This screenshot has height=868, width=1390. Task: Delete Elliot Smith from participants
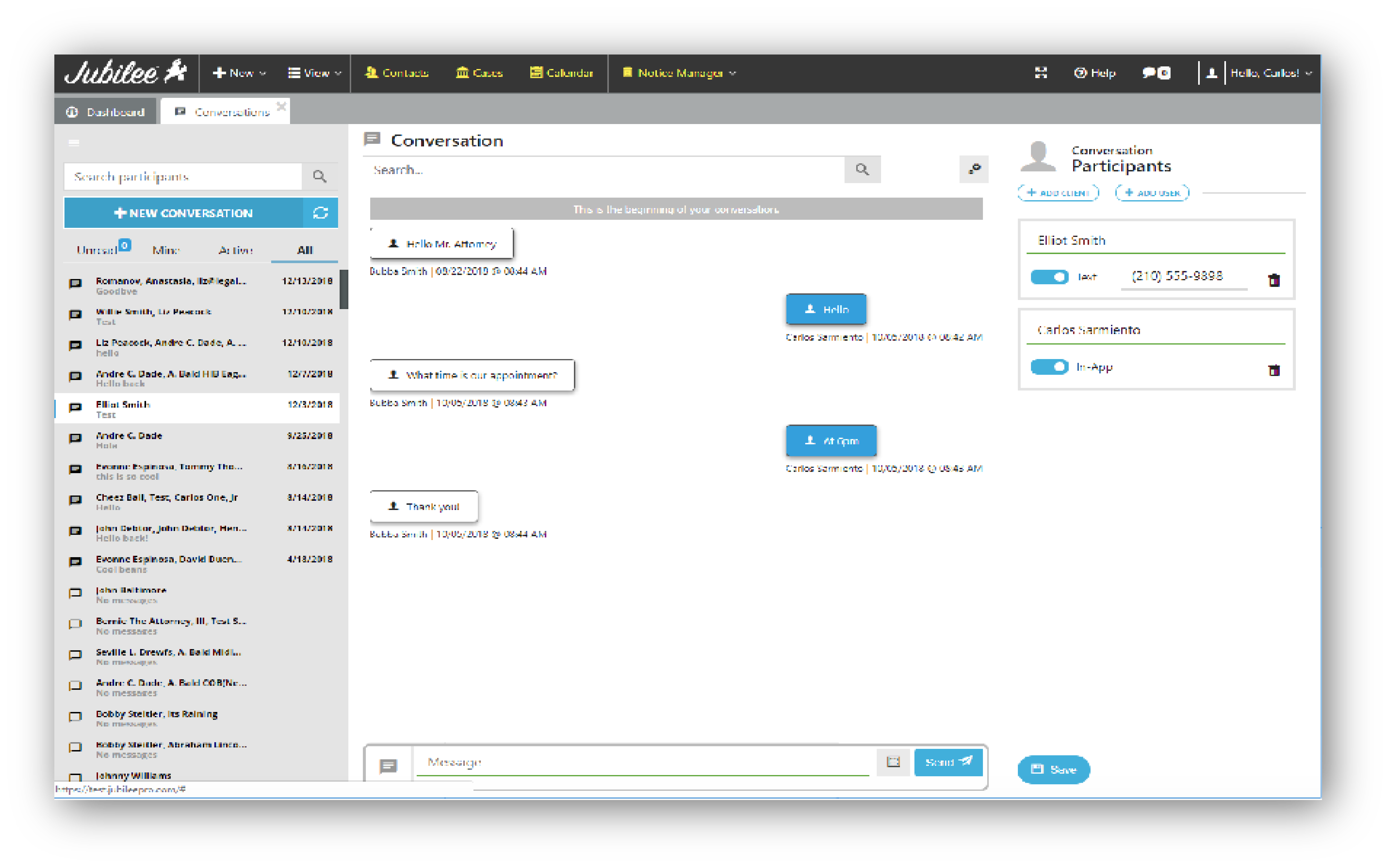click(1274, 280)
